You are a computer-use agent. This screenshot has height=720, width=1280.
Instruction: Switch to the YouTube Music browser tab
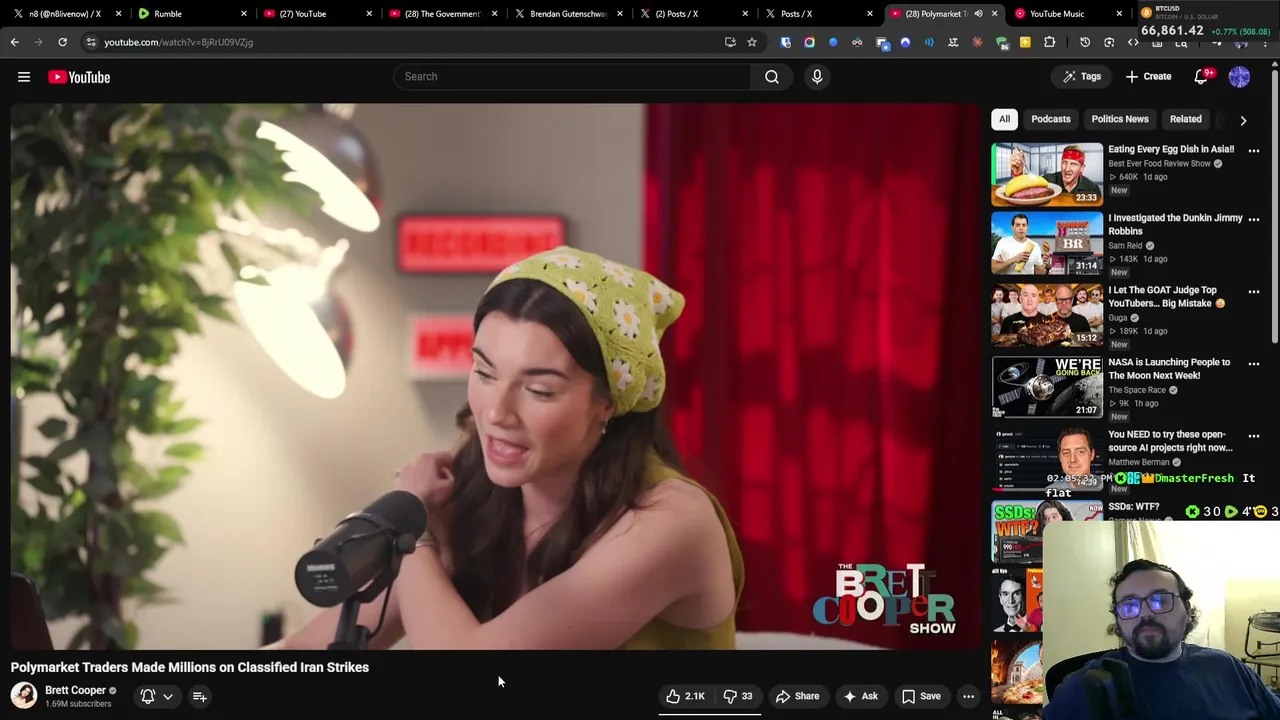click(1066, 14)
